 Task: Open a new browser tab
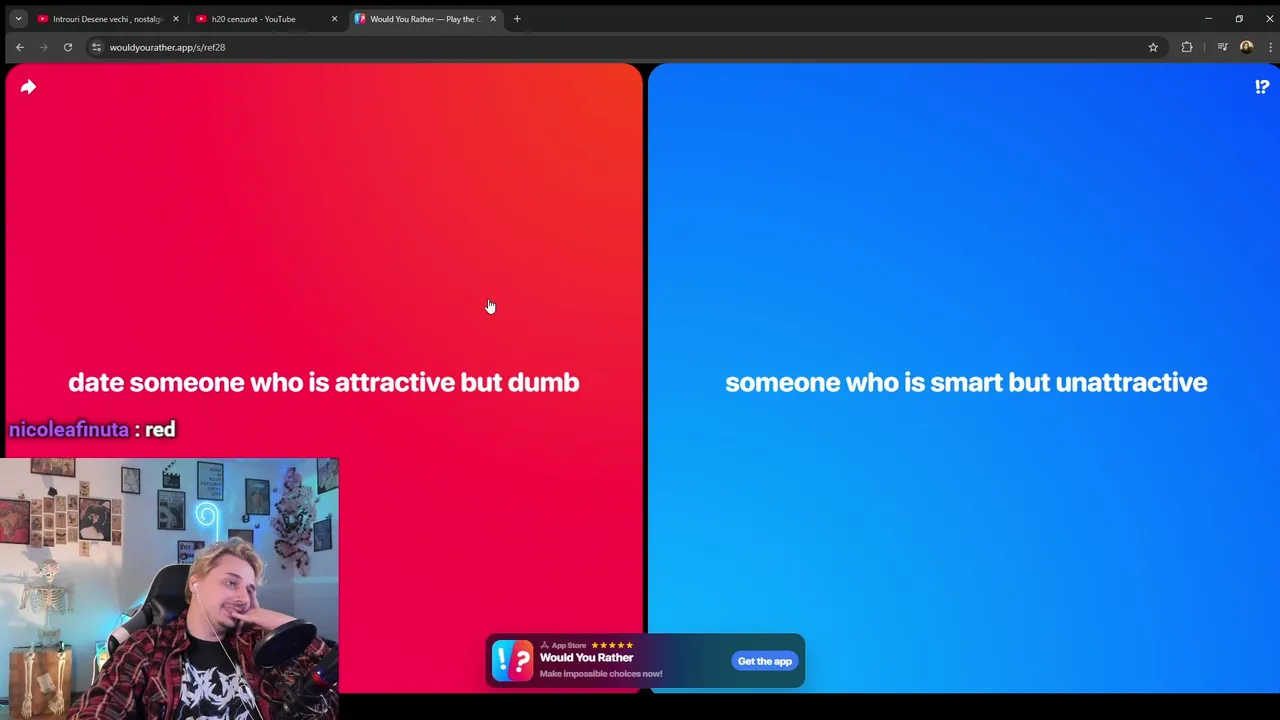tap(517, 19)
